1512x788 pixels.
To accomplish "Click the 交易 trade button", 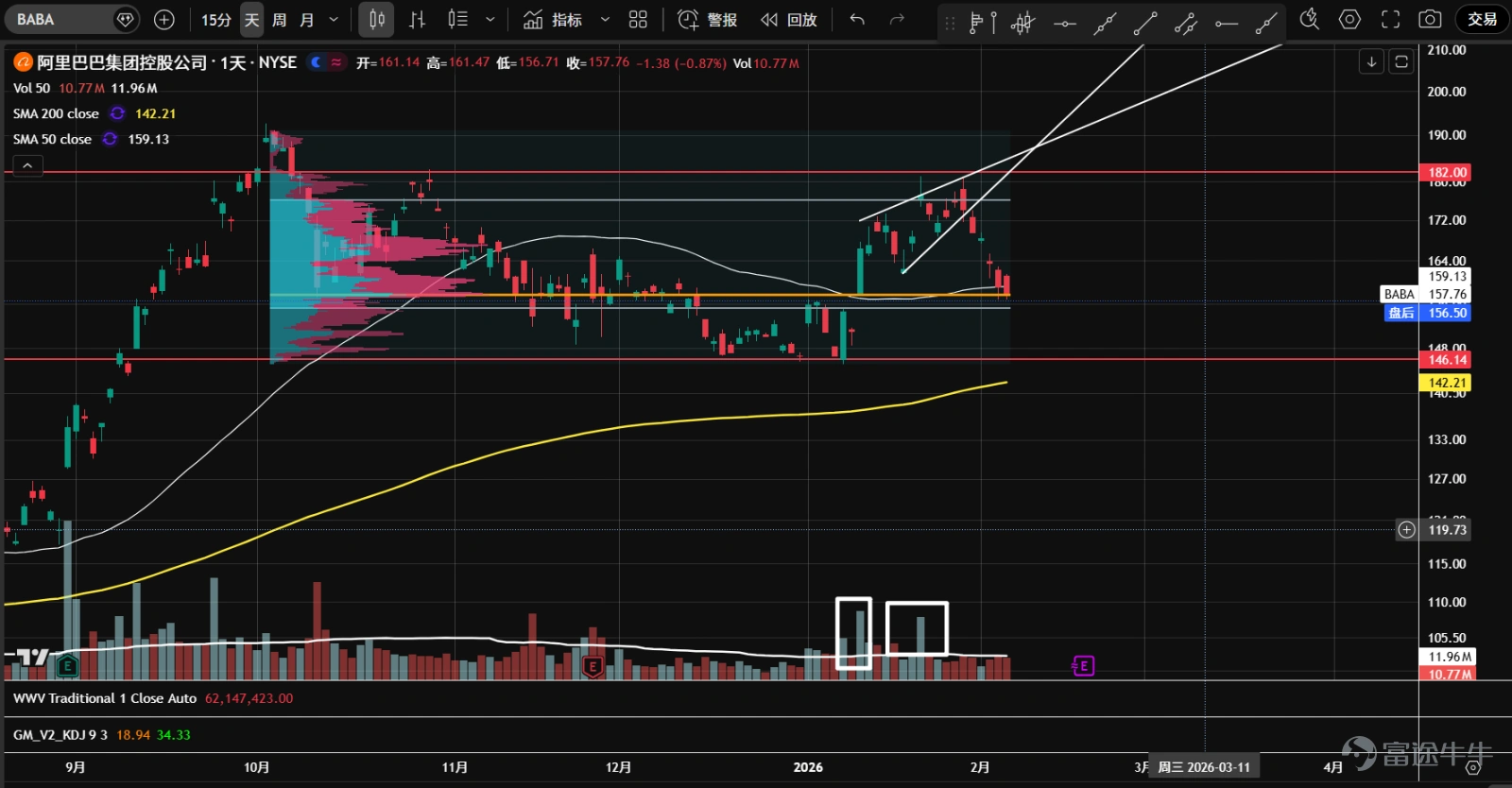I will [1482, 19].
